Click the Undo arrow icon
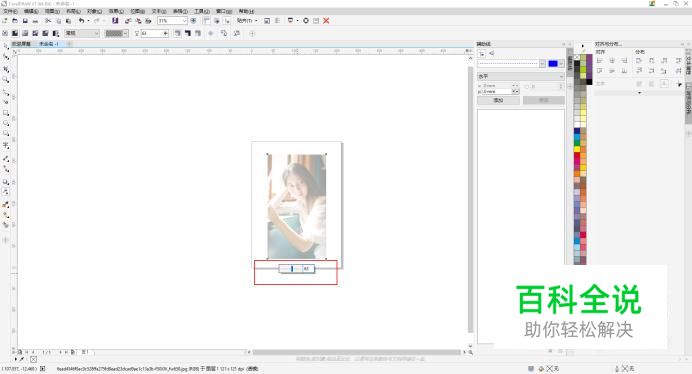This screenshot has width=692, height=374. click(81, 21)
